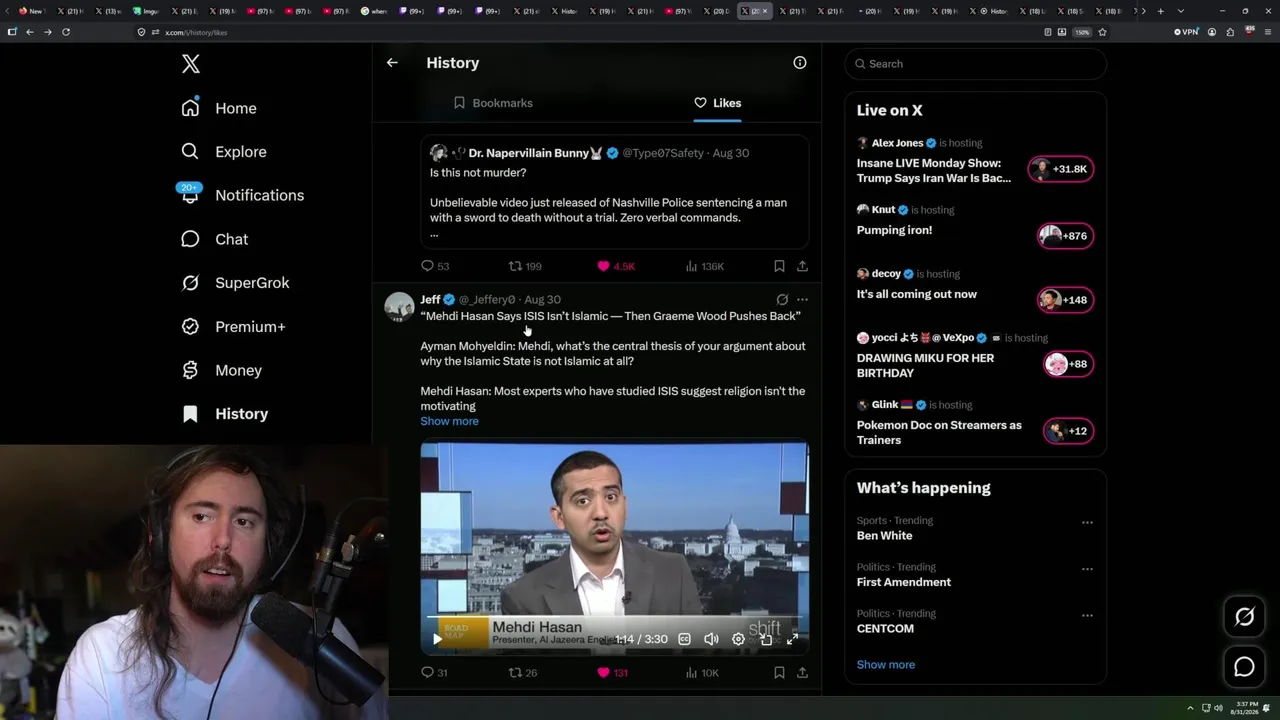Go to Home in the sidebar
Viewport: 1280px width, 720px height.
(219, 108)
